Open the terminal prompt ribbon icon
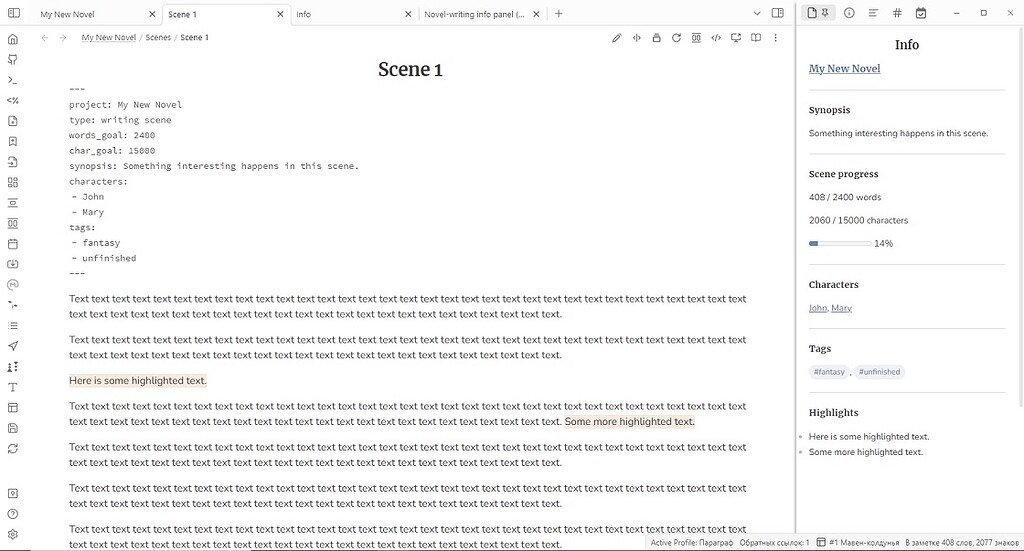The image size is (1024, 551). point(12,80)
